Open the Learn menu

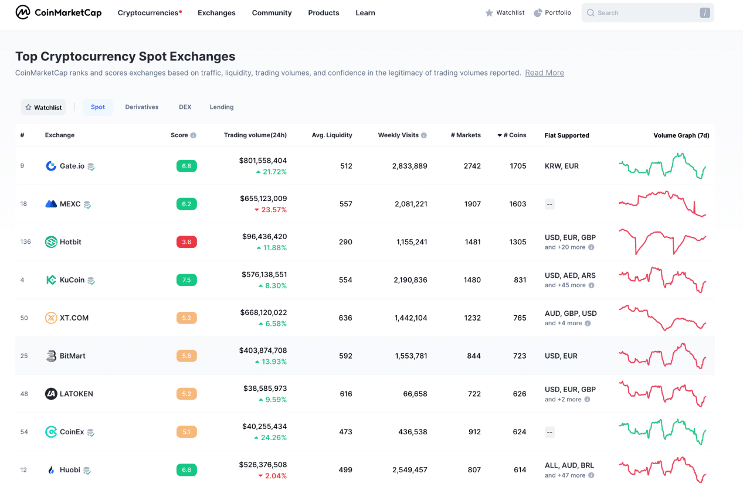pyautogui.click(x=365, y=13)
